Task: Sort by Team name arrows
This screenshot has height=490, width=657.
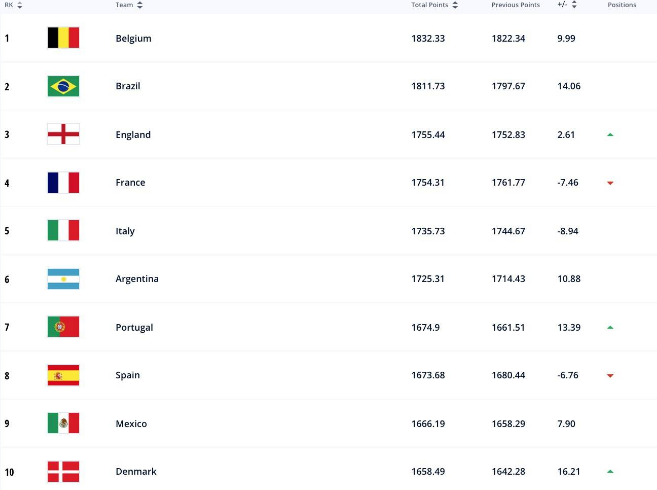Action: (x=140, y=5)
